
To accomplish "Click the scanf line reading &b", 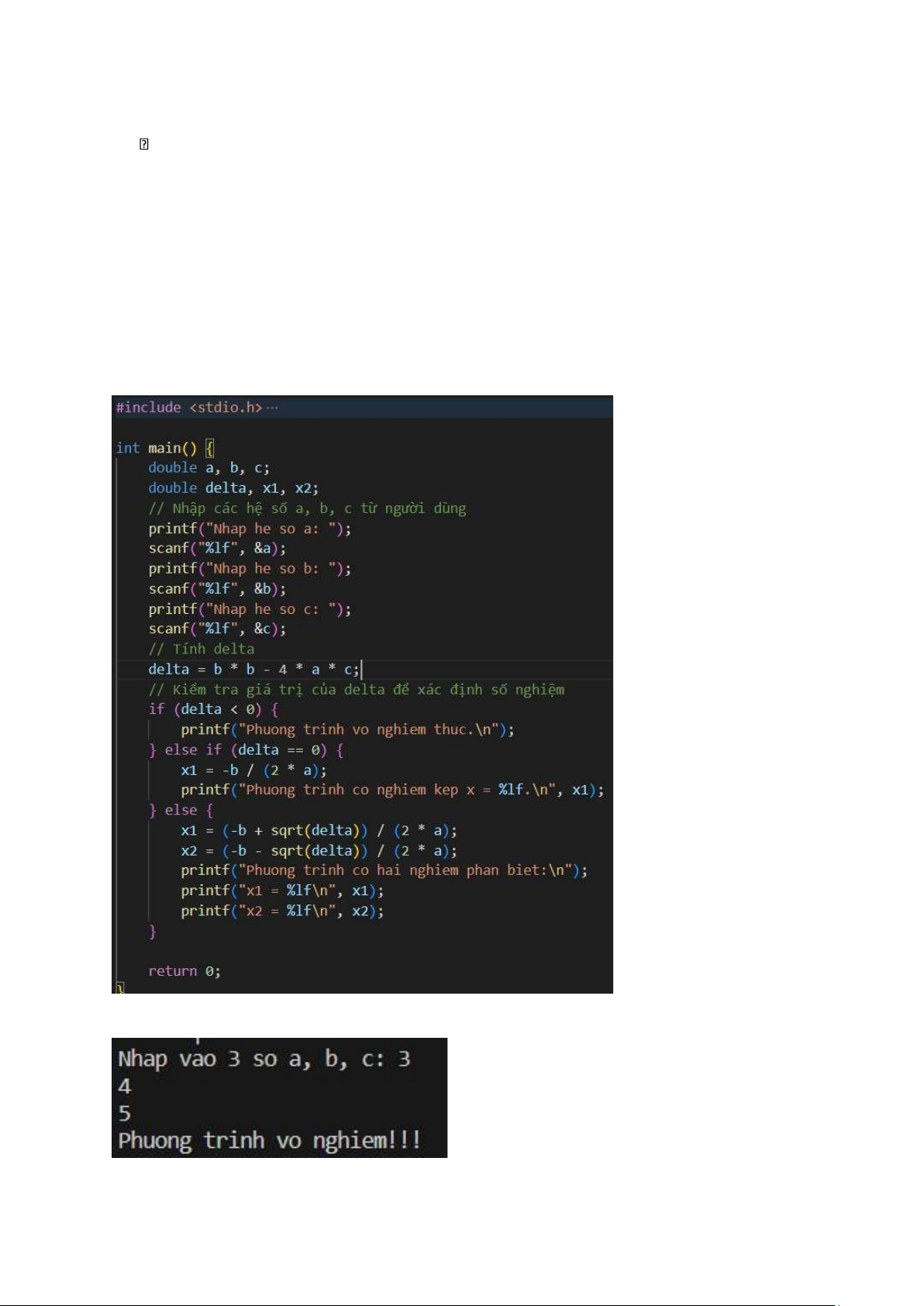I will 217,589.
